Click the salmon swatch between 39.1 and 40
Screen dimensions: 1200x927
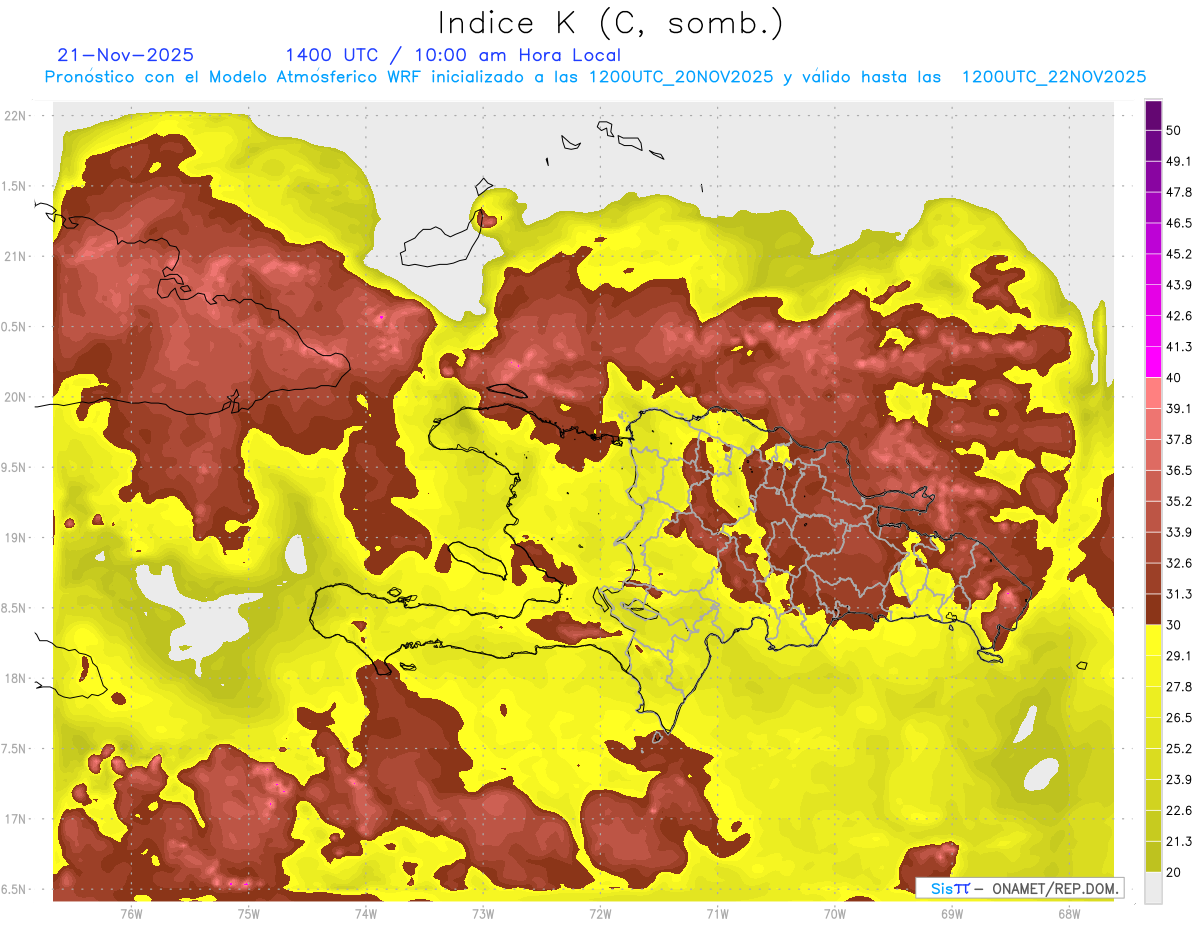click(1153, 393)
